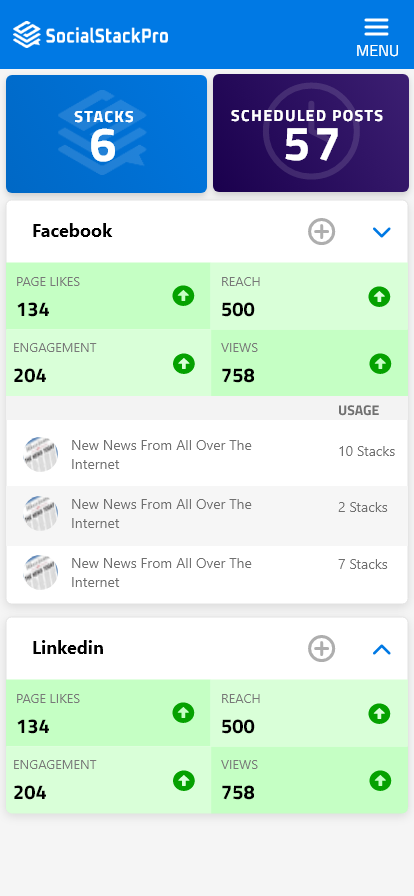Viewport: 414px width, 896px height.
Task: Click the Linkedin section title
Action: [68, 648]
